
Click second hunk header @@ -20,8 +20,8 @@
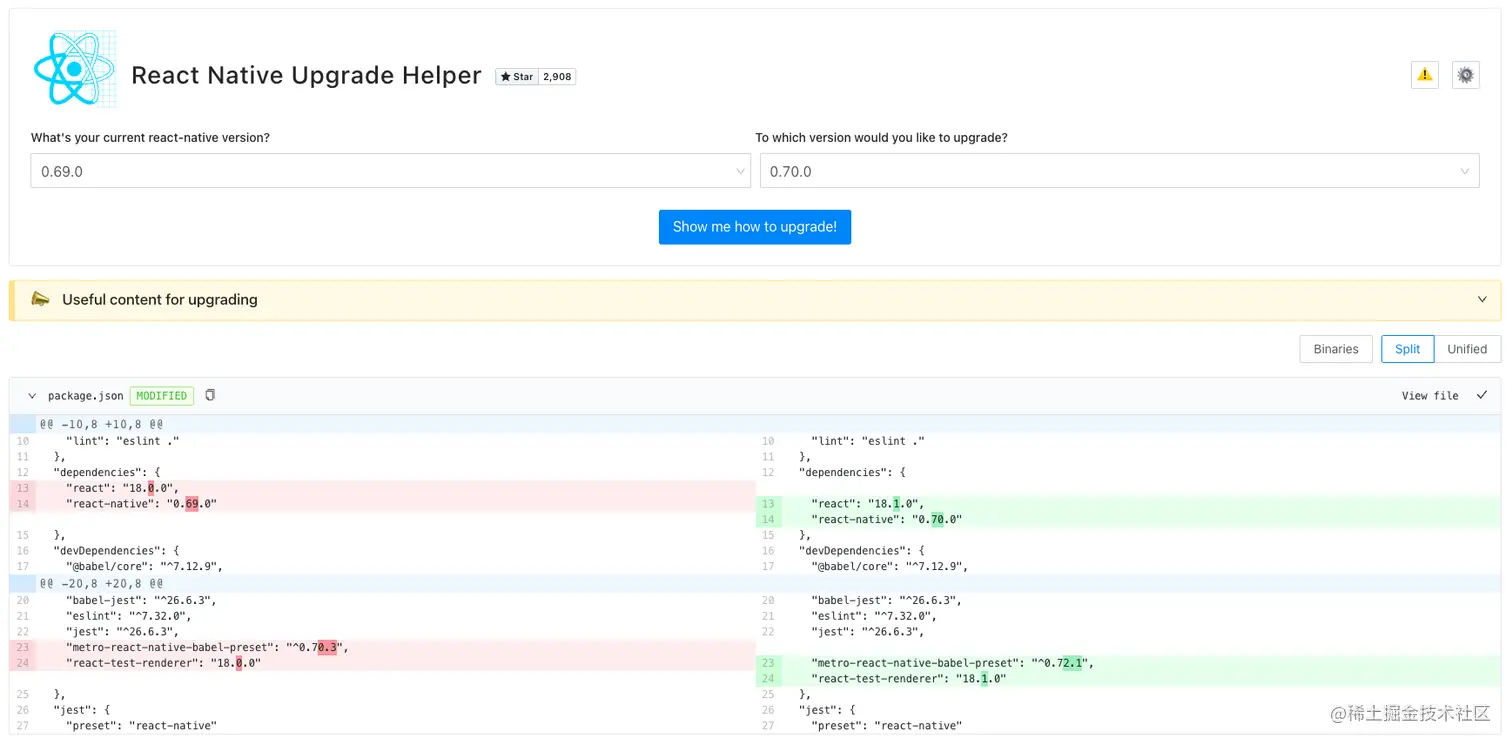coord(101,583)
